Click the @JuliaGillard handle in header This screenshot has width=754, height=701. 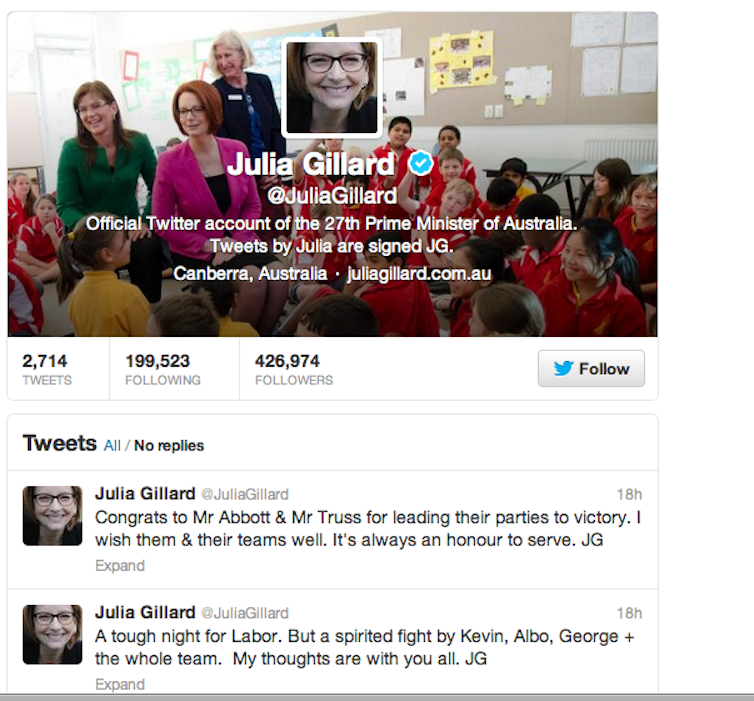pyautogui.click(x=332, y=196)
